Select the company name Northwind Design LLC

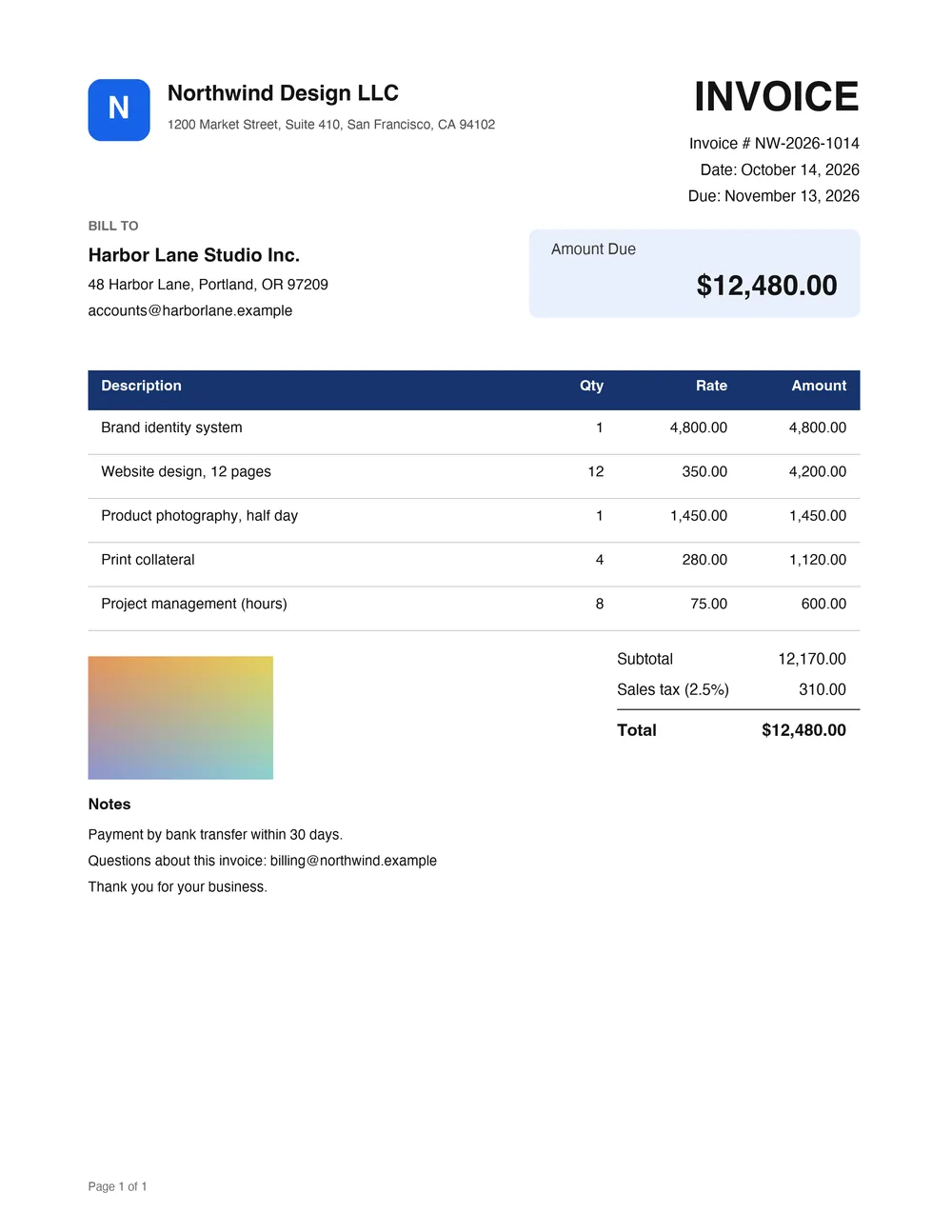(283, 93)
